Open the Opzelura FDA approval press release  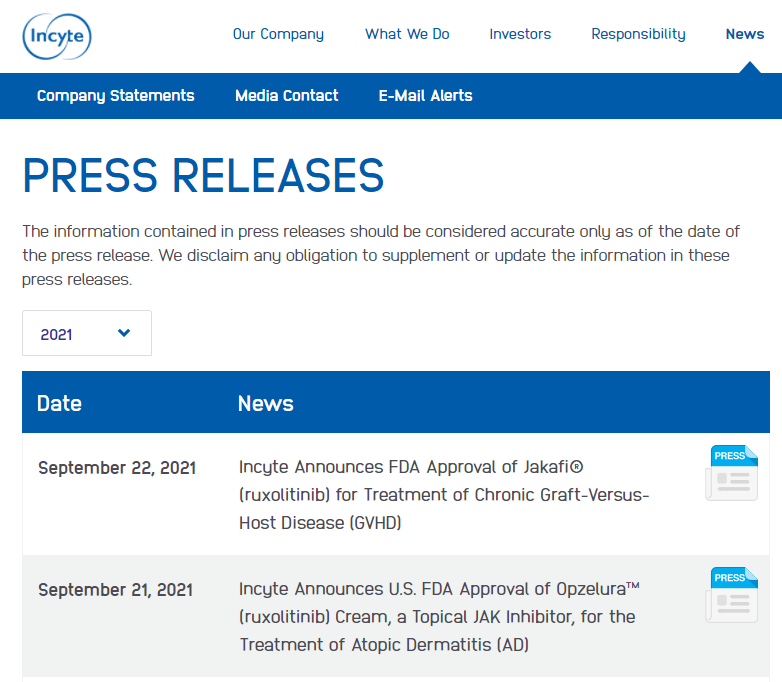[x=439, y=617]
